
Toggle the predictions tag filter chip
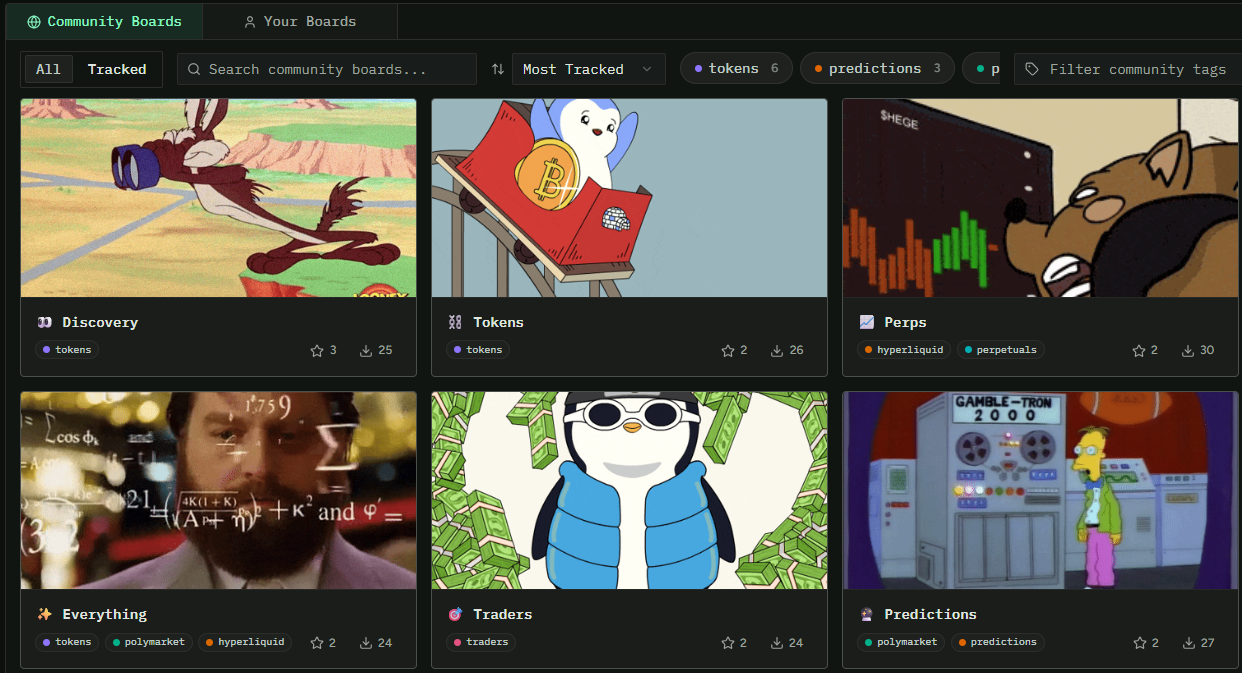pos(876,68)
